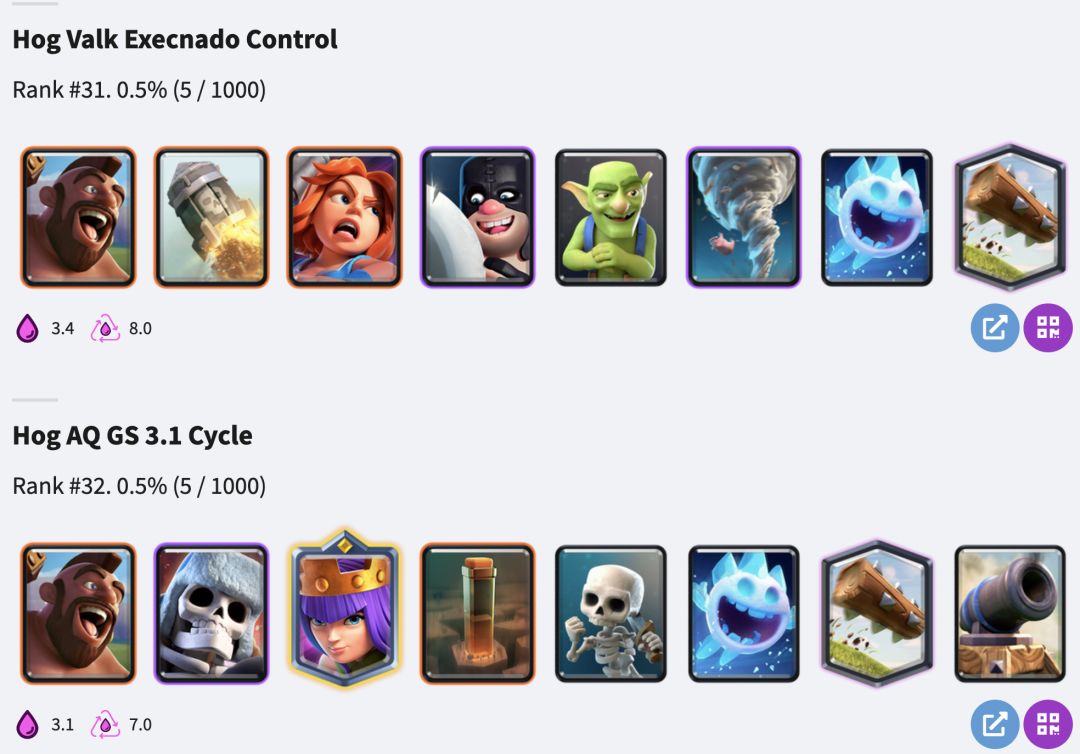The height and width of the screenshot is (754, 1080).
Task: Click the Cannon card icon
Action: click(1010, 614)
